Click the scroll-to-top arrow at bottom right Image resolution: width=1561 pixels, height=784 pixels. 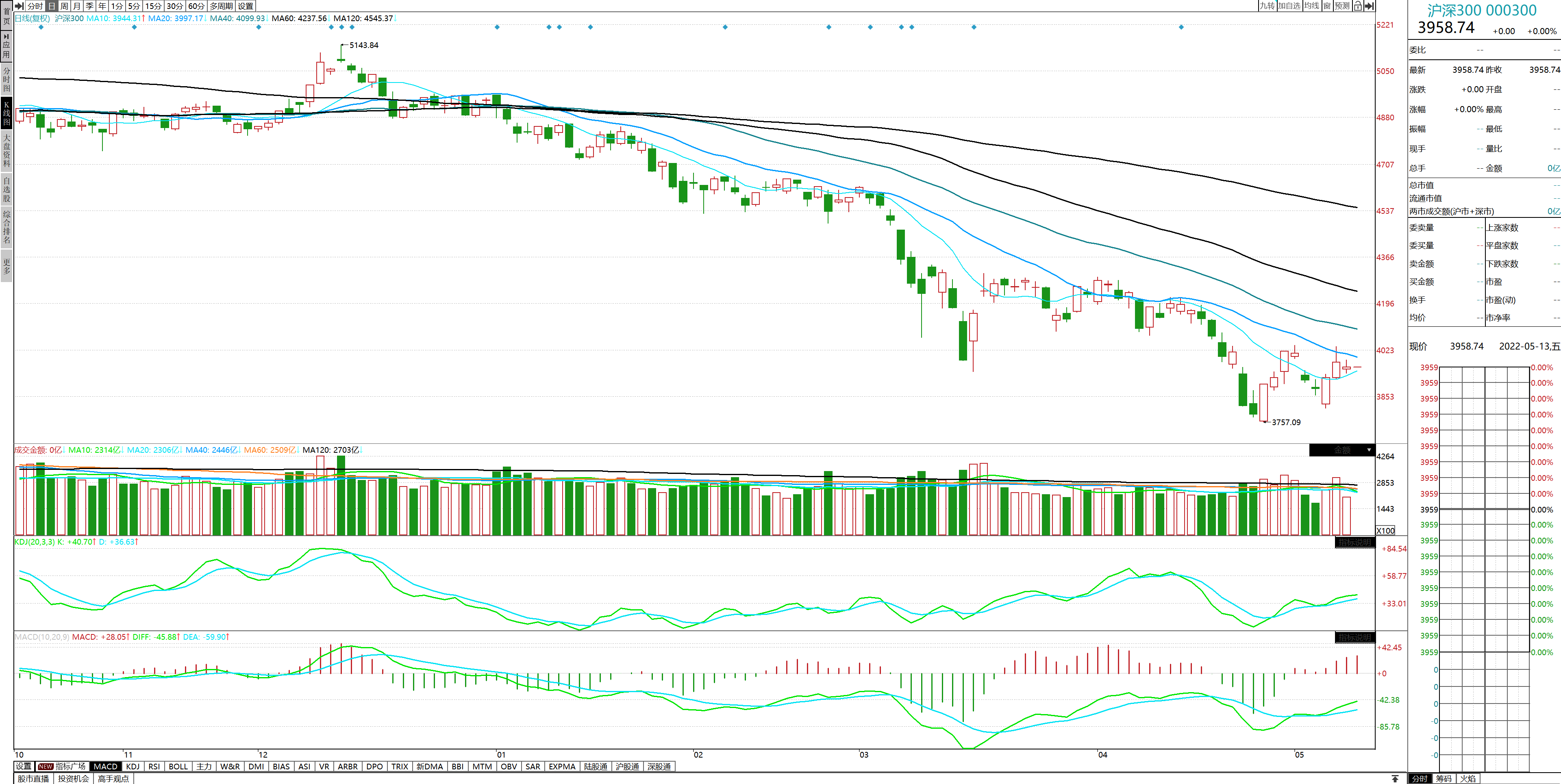click(1395, 779)
